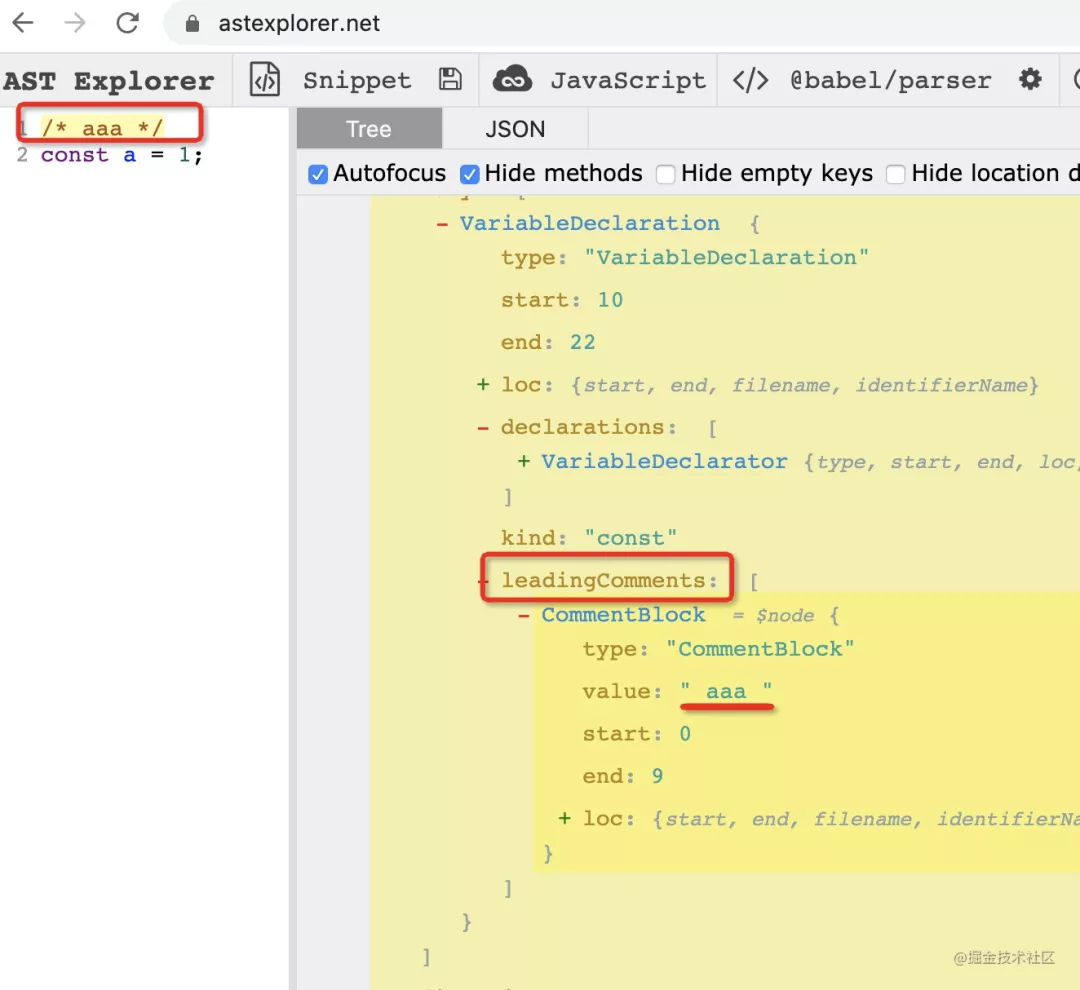Viewport: 1080px width, 990px height.
Task: Click the cloud fork icon
Action: [512, 79]
